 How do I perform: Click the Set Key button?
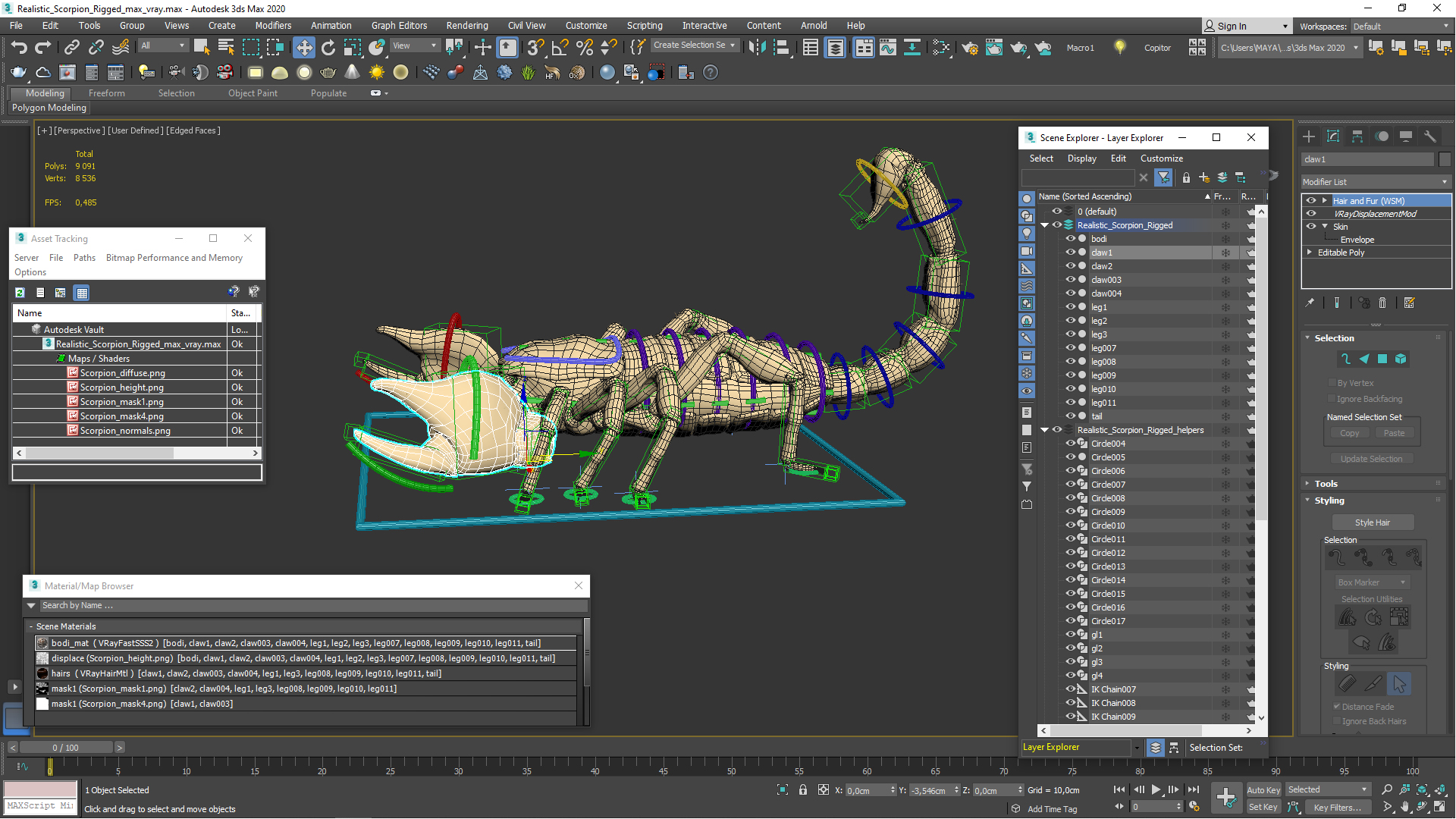tap(1263, 807)
